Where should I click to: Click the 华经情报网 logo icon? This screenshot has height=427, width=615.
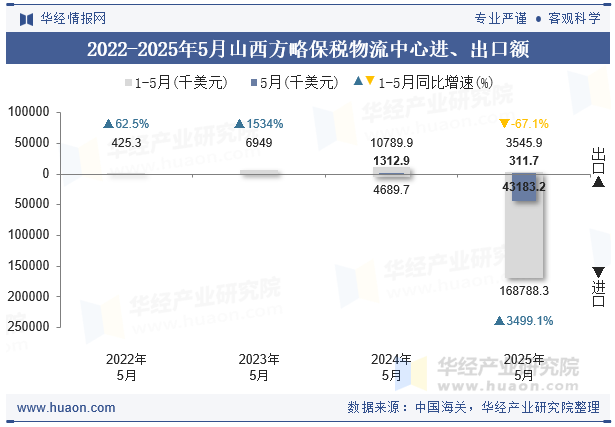click(x=26, y=19)
